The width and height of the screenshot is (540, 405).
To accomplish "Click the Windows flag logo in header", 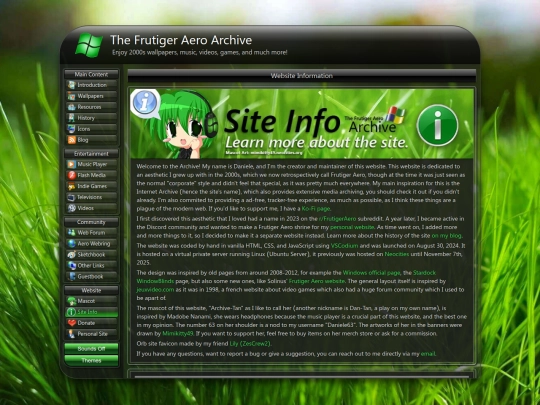I will point(89,45).
